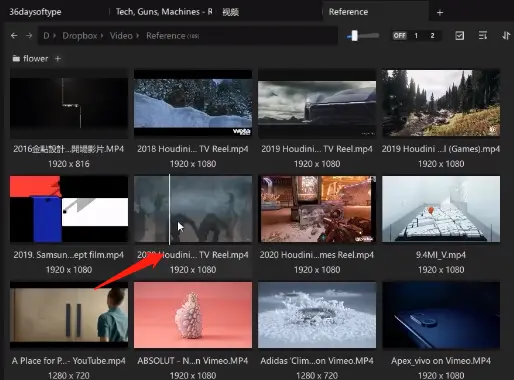Click 1280 x 720 under A Place for P
Viewport: 514px width, 380px height.
(x=69, y=375)
